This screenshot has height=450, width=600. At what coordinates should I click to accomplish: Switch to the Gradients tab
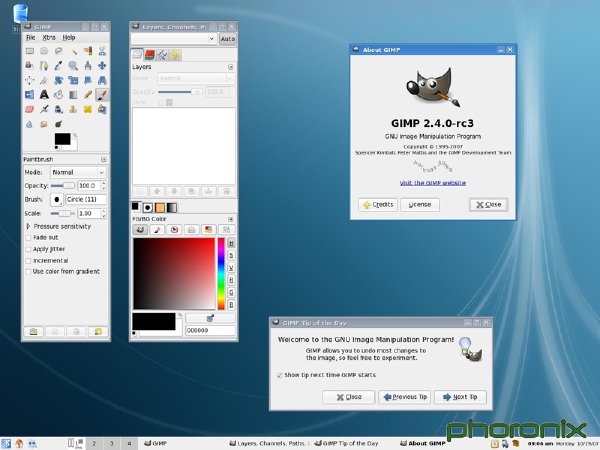pyautogui.click(x=172, y=208)
